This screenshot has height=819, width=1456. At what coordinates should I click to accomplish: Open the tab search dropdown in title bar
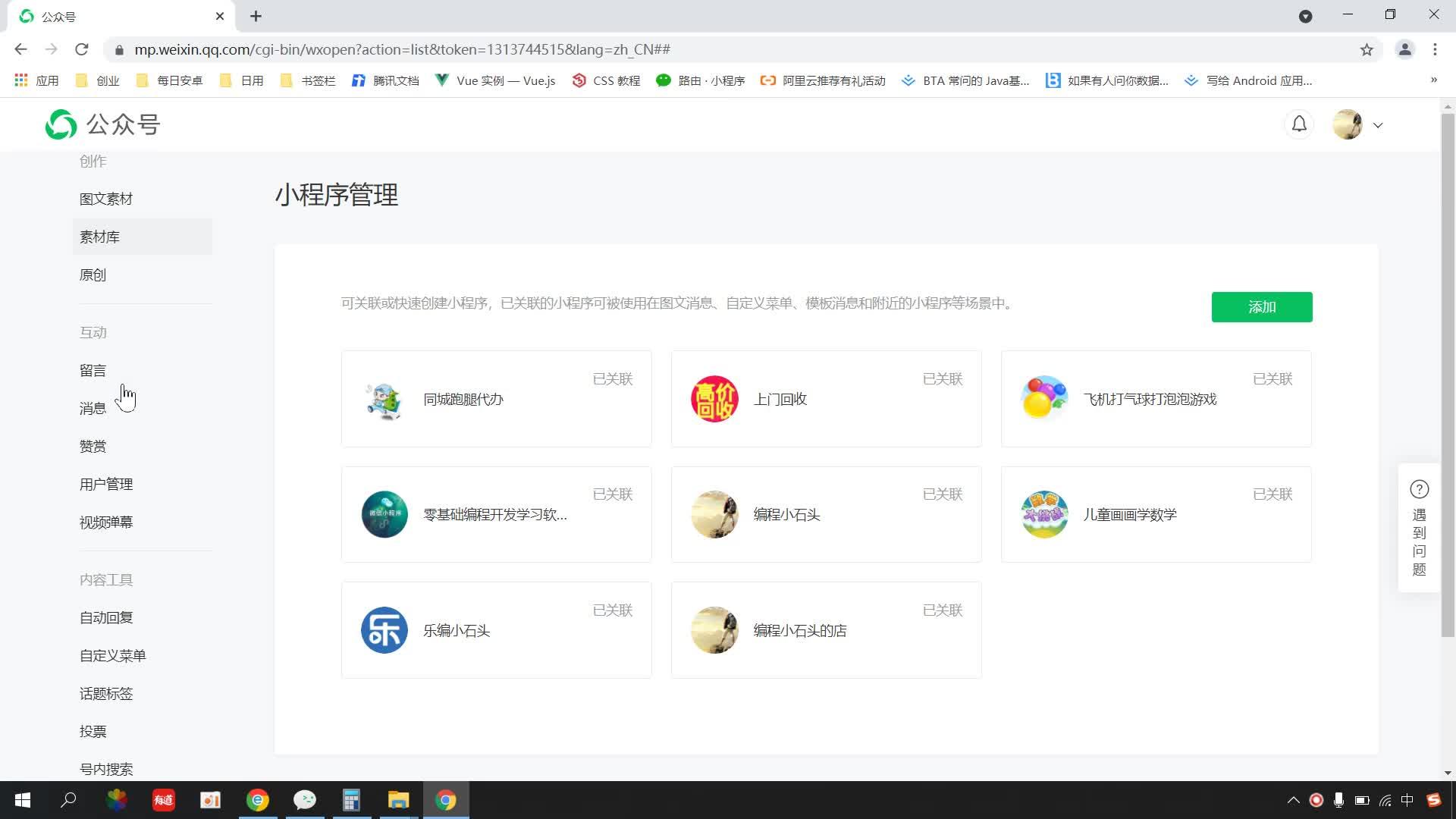[x=1305, y=16]
